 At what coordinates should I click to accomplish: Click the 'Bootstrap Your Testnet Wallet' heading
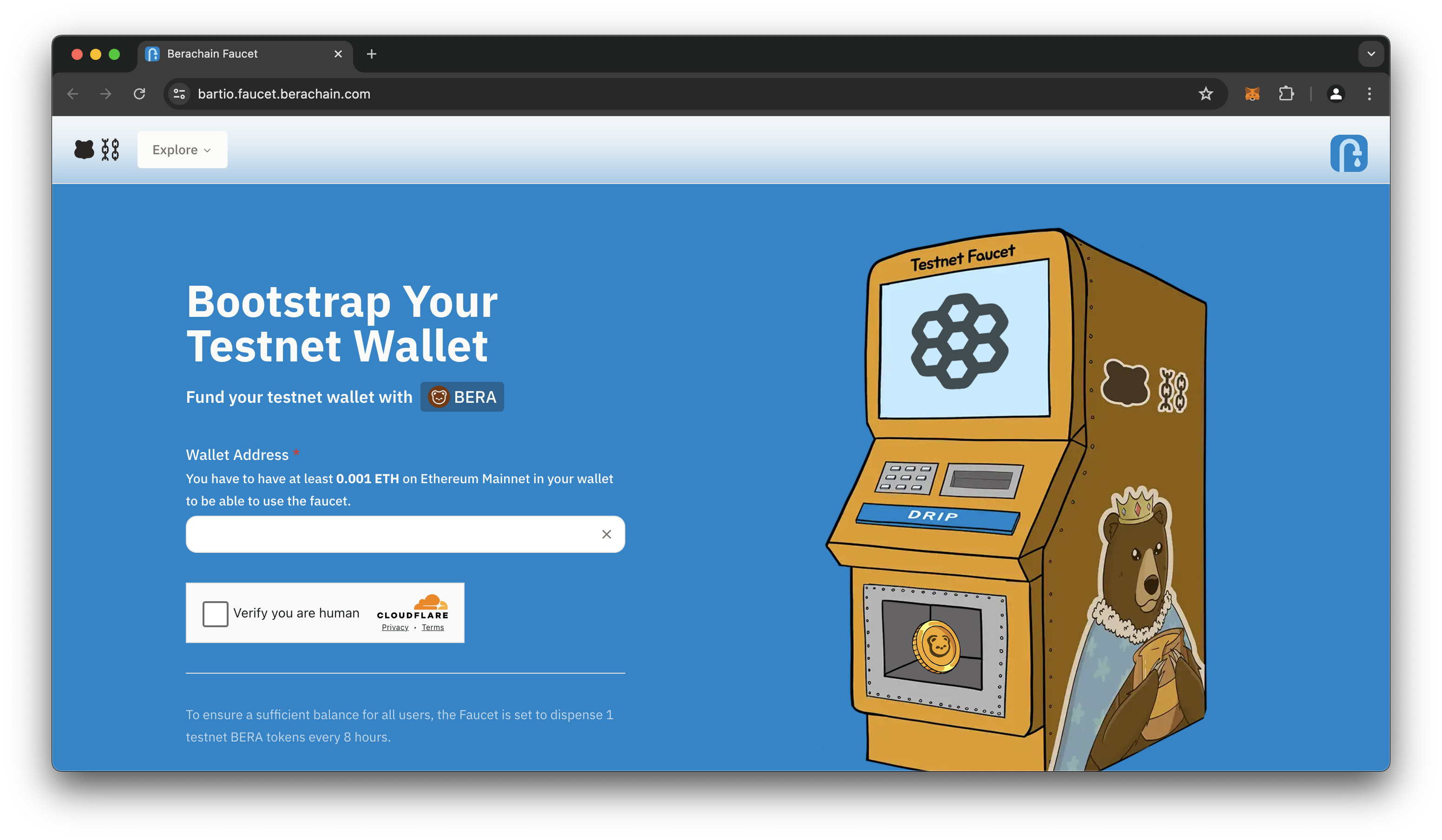pyautogui.click(x=342, y=323)
